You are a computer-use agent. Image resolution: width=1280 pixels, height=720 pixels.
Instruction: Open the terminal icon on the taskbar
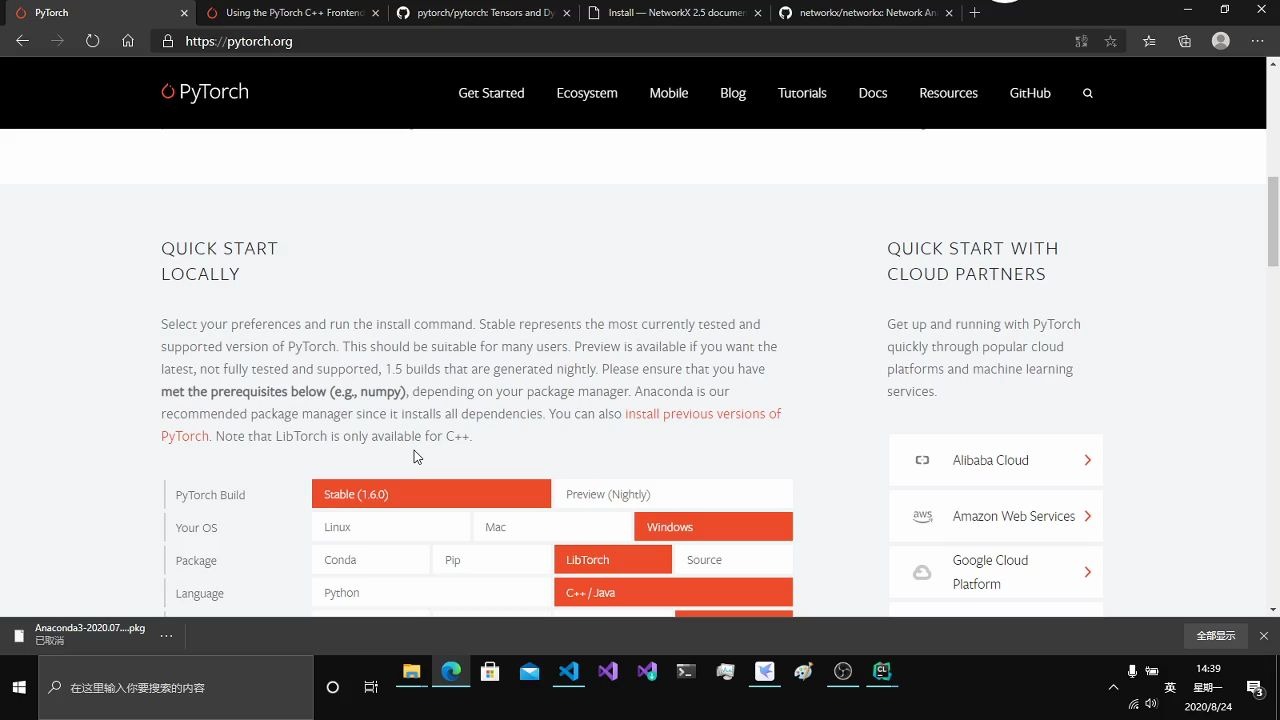[686, 672]
